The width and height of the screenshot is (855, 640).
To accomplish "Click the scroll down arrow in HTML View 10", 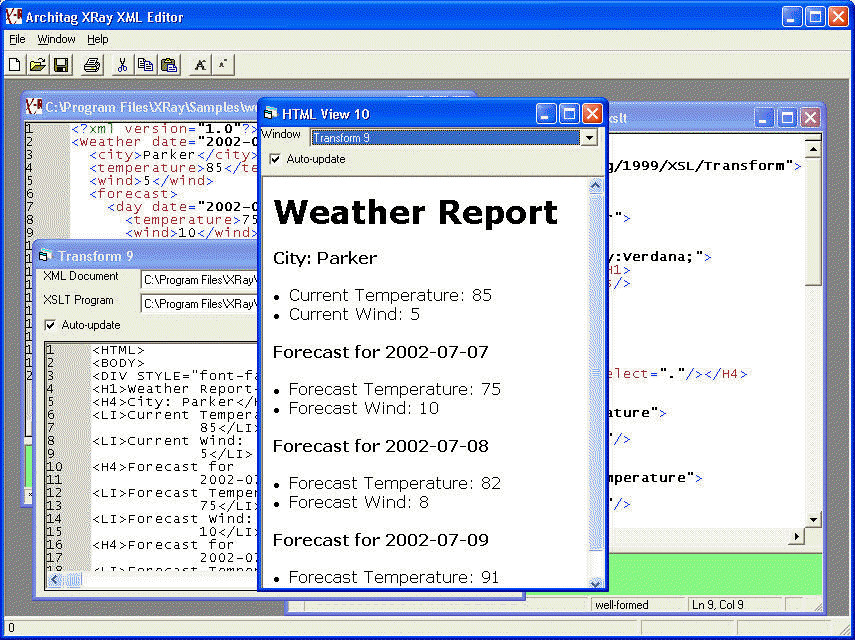I will [595, 583].
